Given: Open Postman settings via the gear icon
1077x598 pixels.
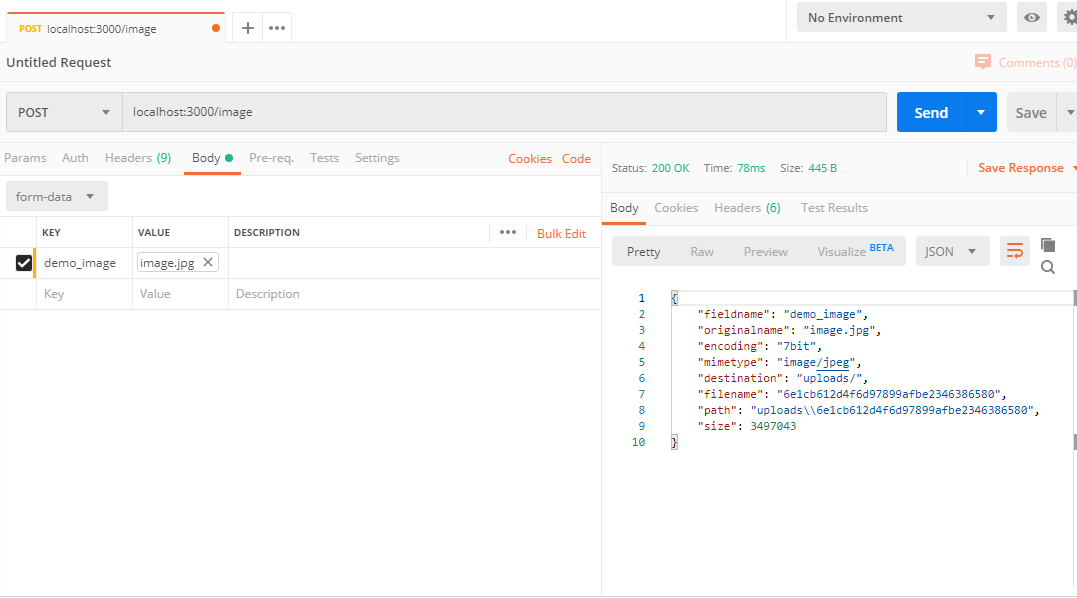Looking at the screenshot, I should click(1068, 17).
